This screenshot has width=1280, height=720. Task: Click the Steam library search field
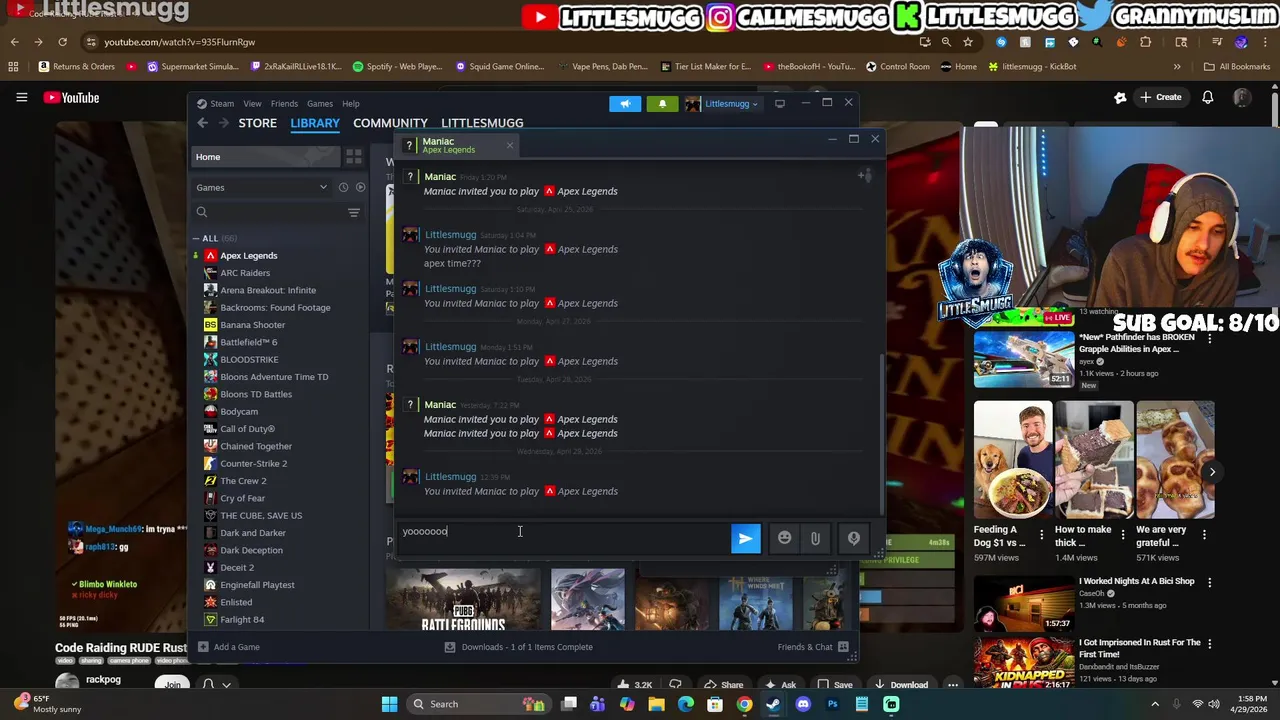tap(268, 212)
